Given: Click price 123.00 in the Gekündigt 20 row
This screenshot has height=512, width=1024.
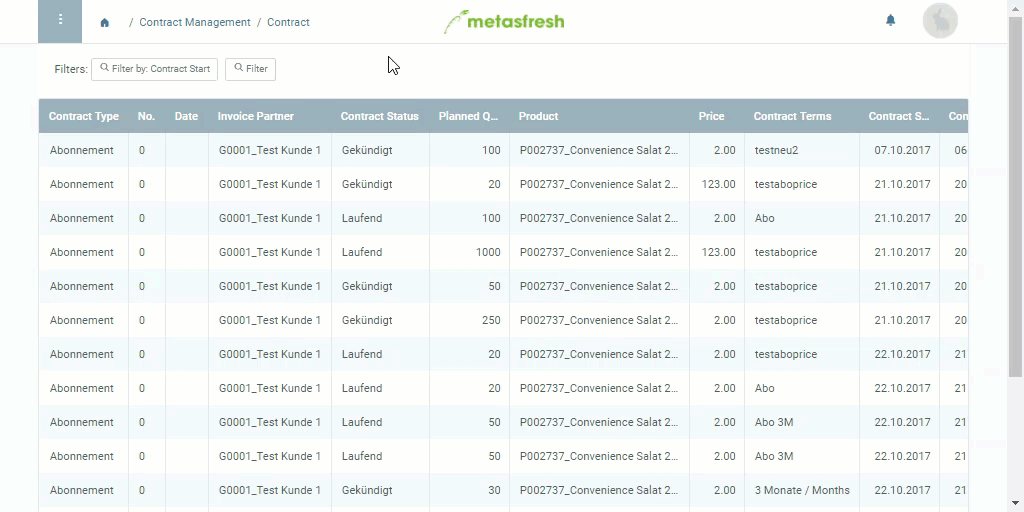Looking at the screenshot, I should point(718,184).
